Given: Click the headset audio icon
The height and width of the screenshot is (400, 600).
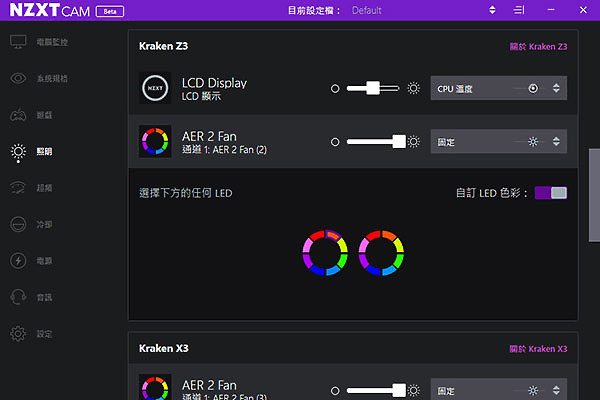Looking at the screenshot, I should [x=18, y=297].
